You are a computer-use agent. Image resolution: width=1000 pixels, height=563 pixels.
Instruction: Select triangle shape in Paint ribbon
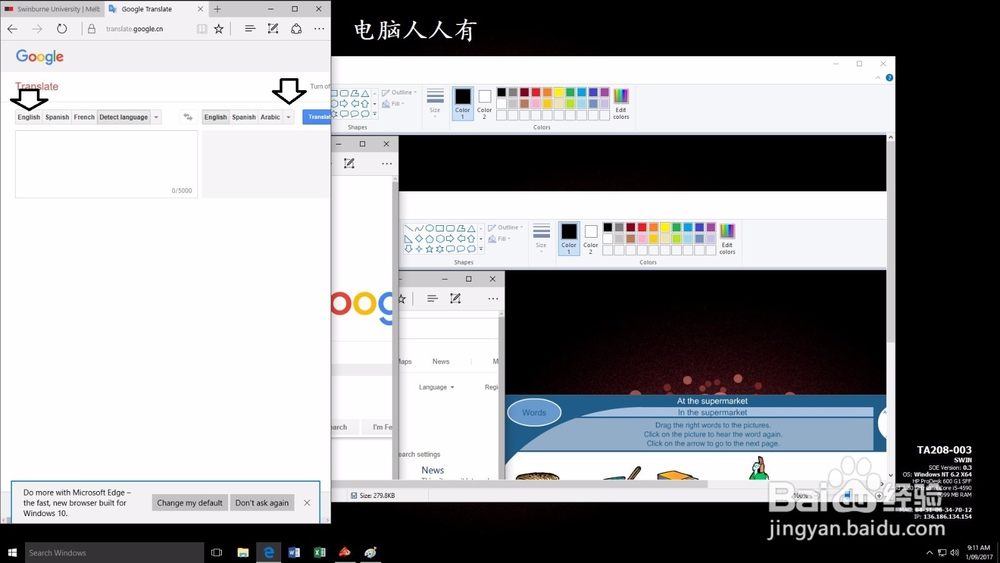365,93
